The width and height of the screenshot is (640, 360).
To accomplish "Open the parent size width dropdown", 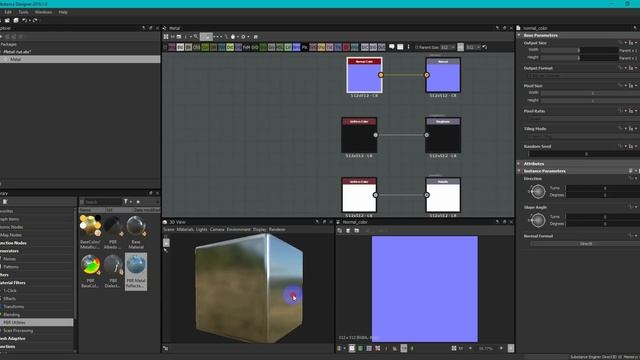I will (448, 47).
